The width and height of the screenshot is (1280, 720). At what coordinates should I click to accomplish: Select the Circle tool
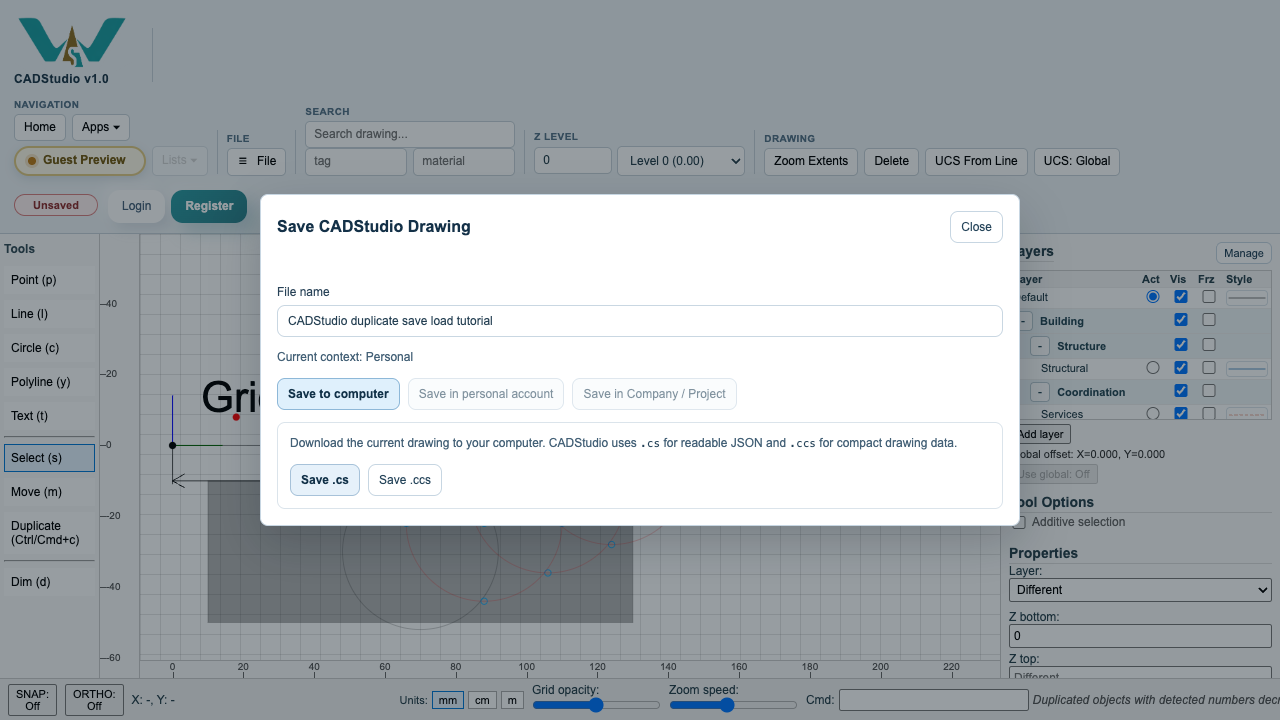49,348
